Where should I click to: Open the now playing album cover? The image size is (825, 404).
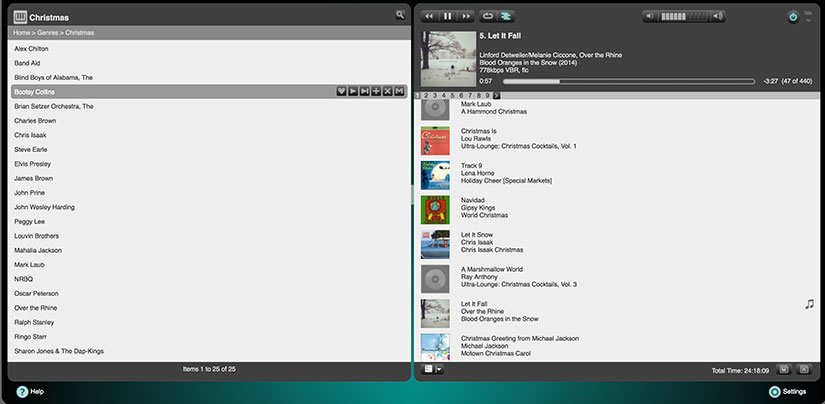[448, 59]
